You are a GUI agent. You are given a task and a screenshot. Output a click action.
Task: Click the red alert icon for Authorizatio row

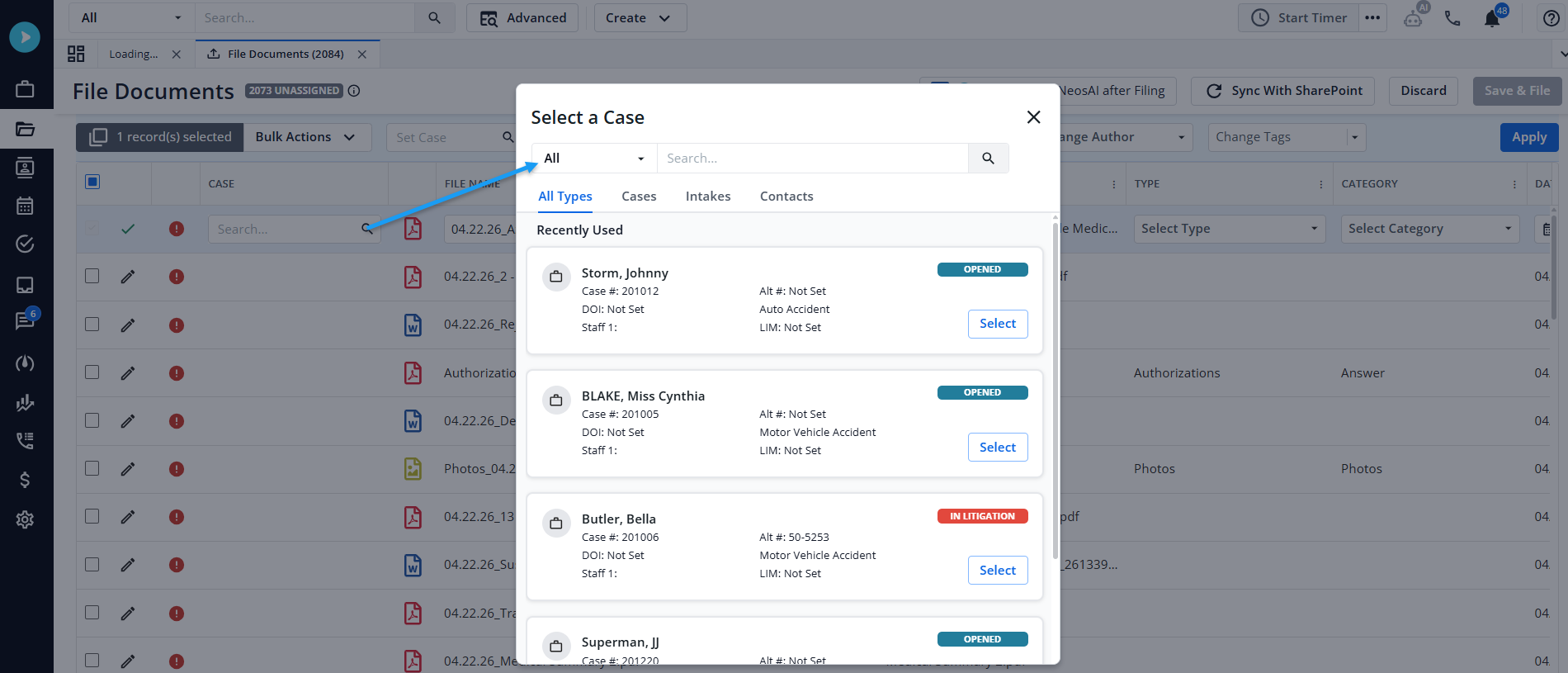177,373
